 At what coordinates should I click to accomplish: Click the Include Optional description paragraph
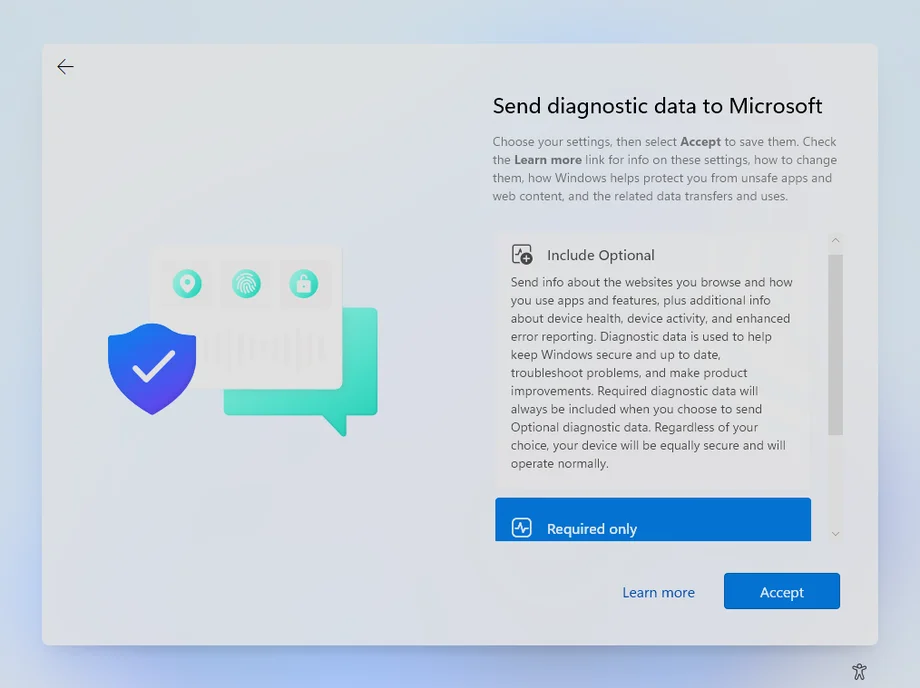[652, 373]
